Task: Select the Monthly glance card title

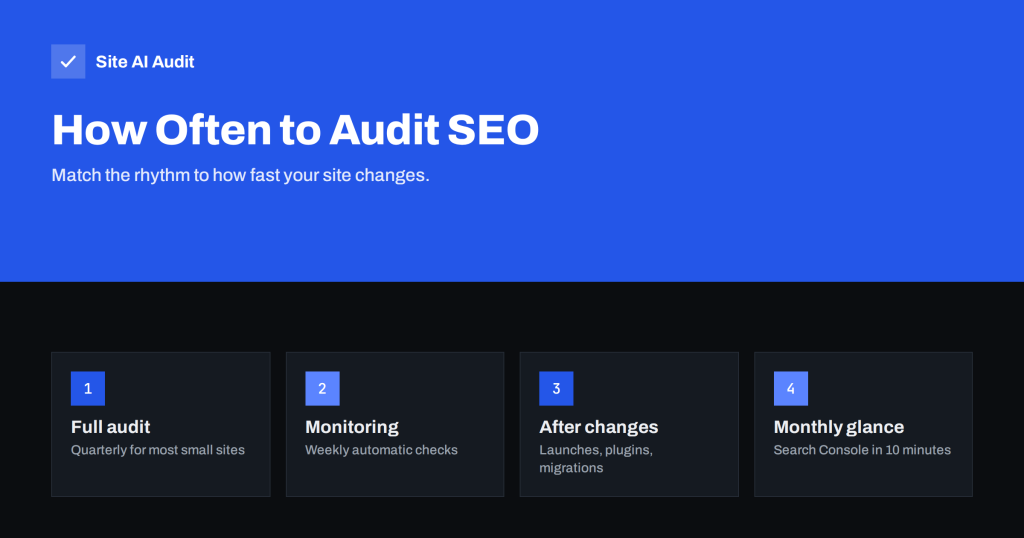Action: (839, 427)
